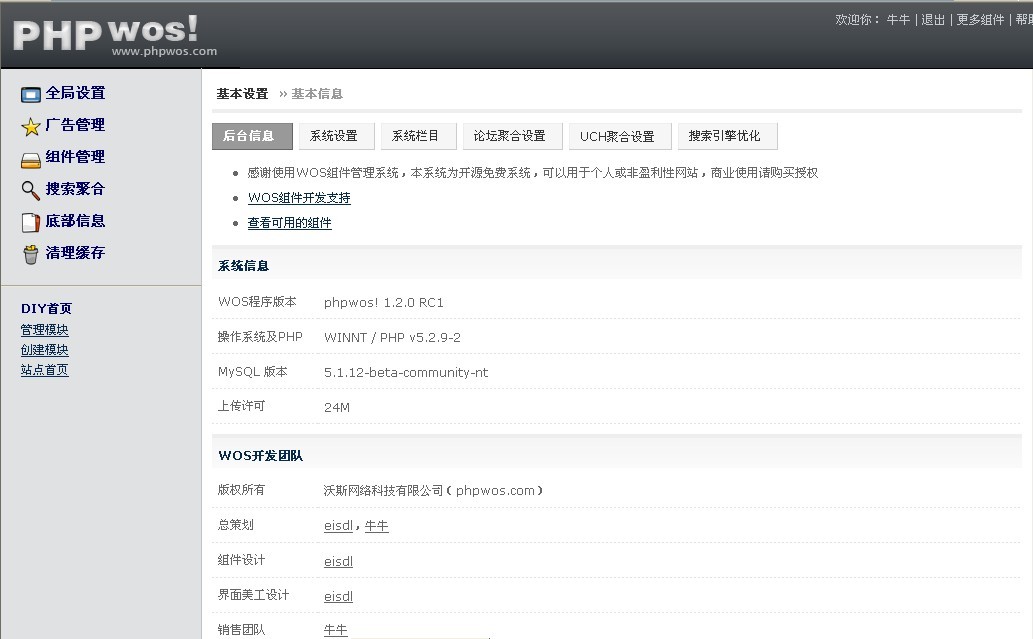Viewport: 1033px width, 639px height.
Task: Open 底部信息 in sidebar
Action: [x=75, y=221]
